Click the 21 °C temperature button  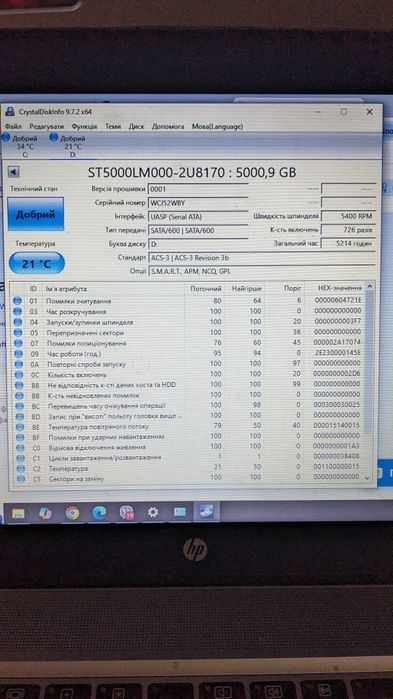coord(37,264)
